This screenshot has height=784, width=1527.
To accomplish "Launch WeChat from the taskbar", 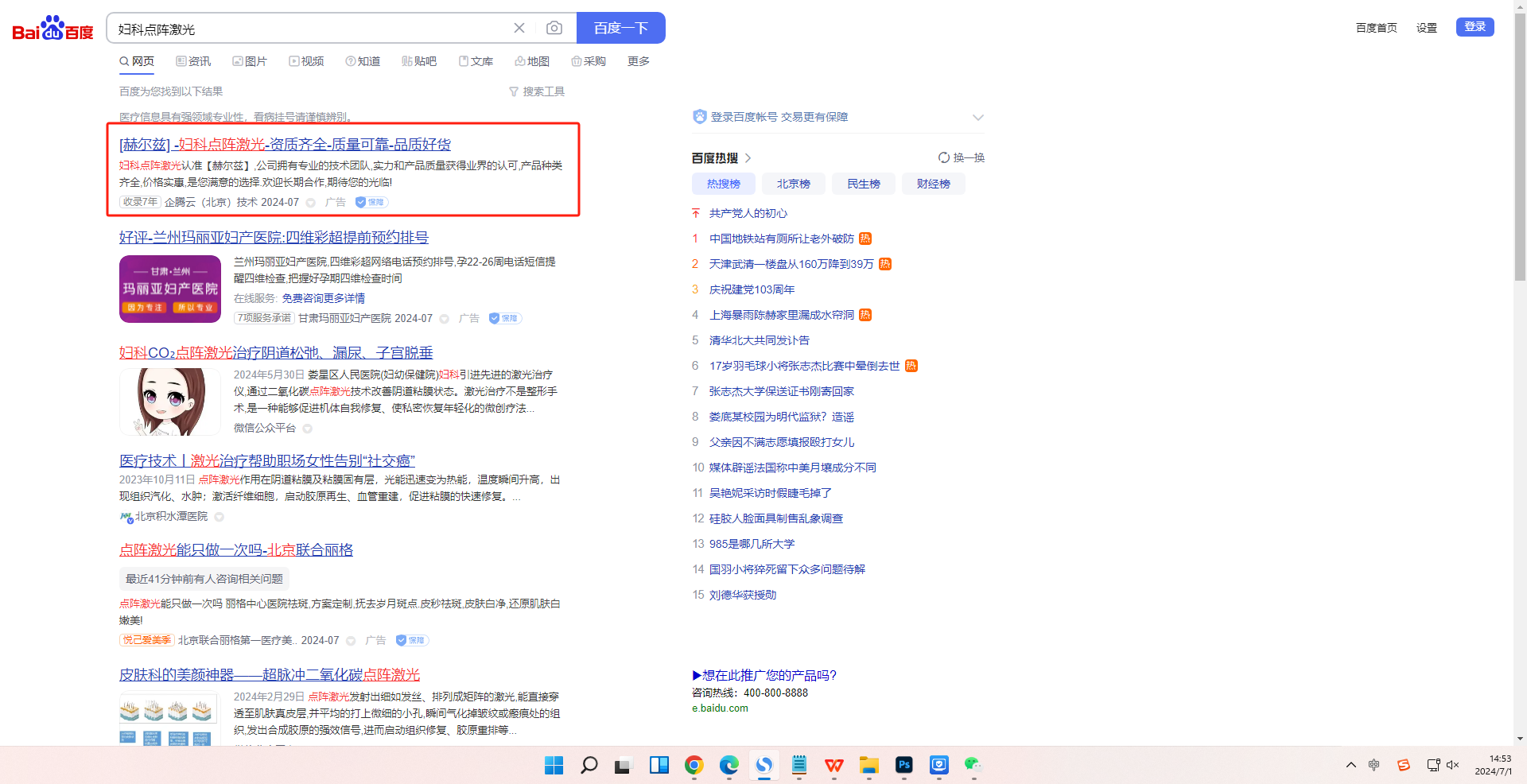I will click(973, 765).
